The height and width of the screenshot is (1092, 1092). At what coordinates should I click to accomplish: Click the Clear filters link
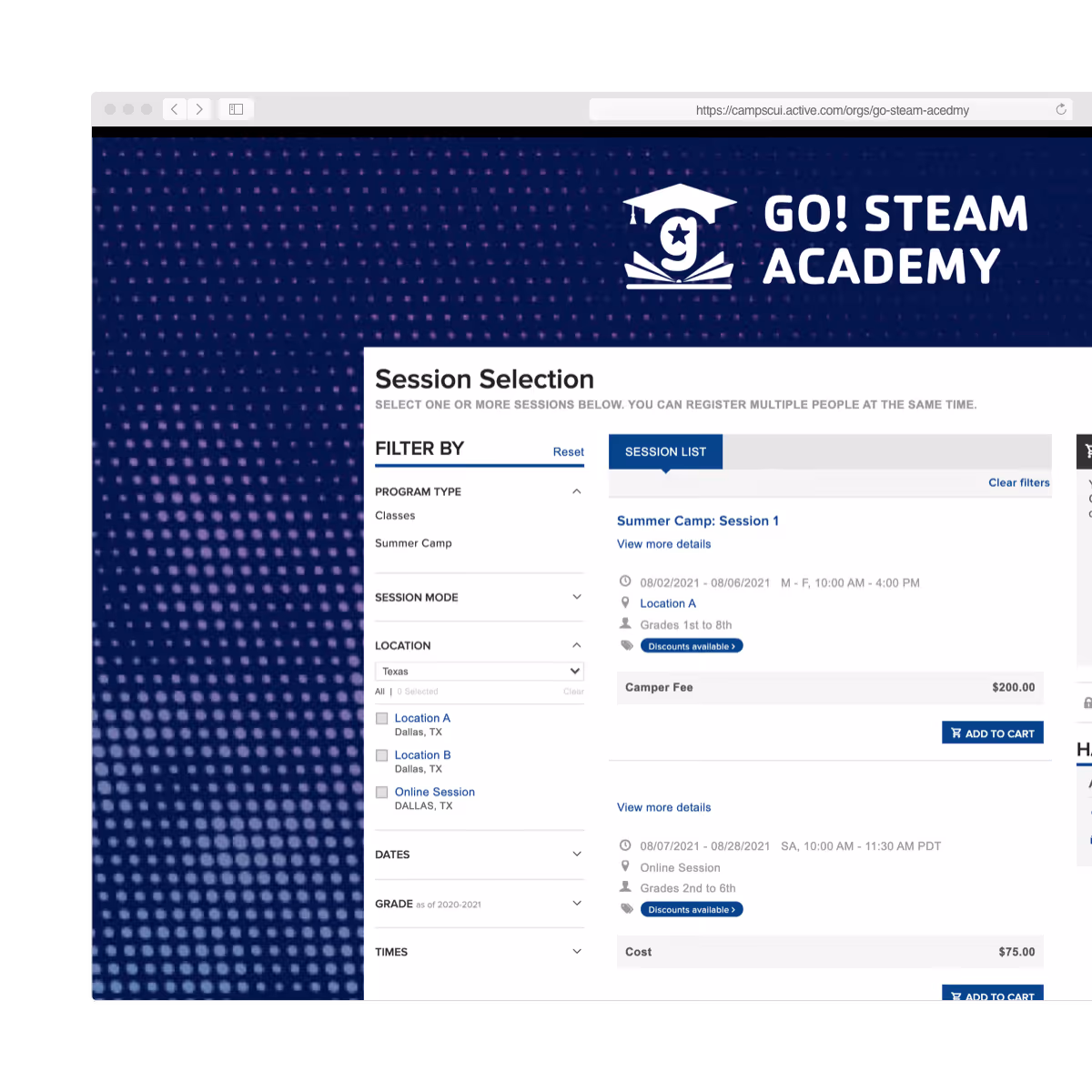coord(1019,482)
